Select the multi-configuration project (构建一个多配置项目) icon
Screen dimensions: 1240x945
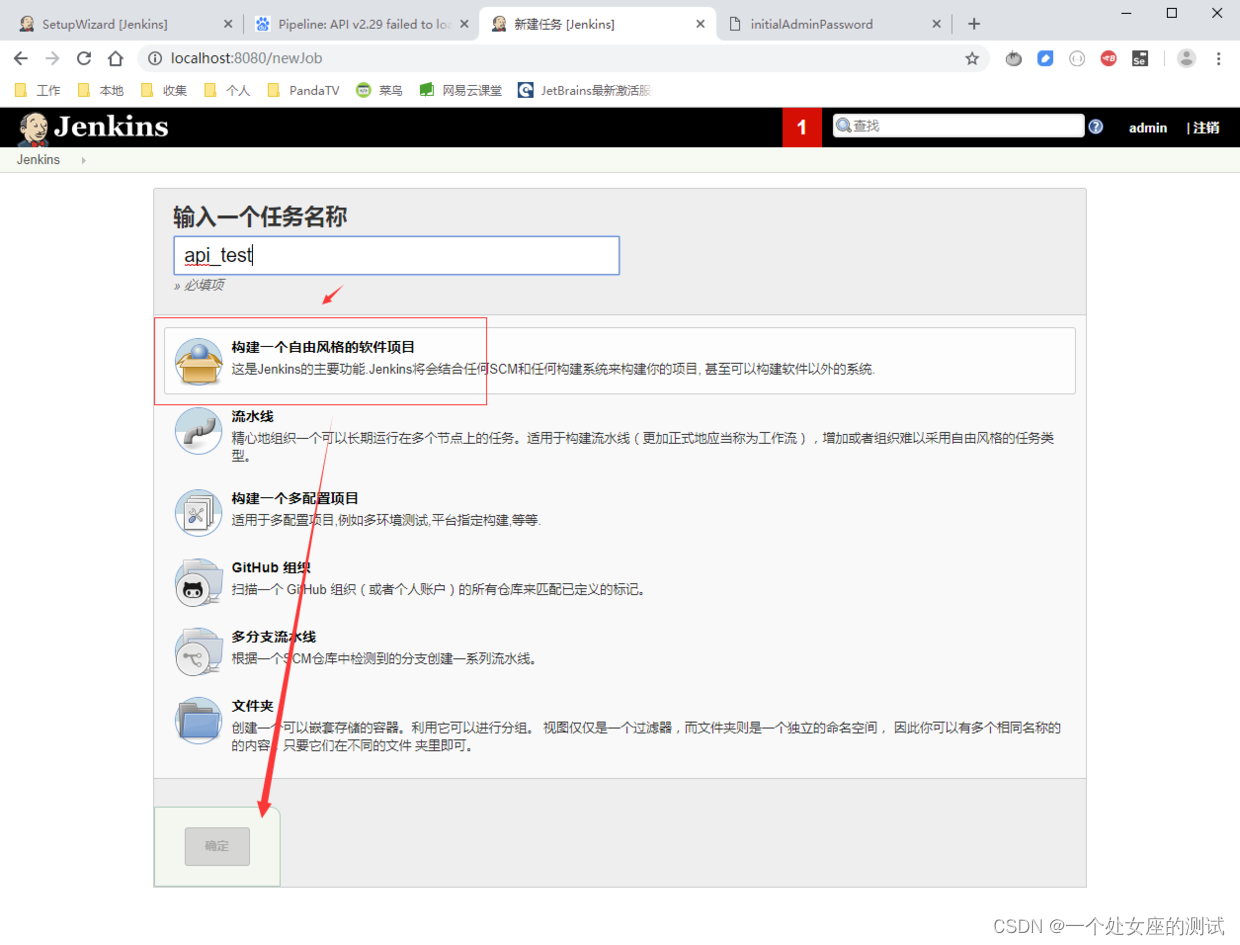pos(198,513)
